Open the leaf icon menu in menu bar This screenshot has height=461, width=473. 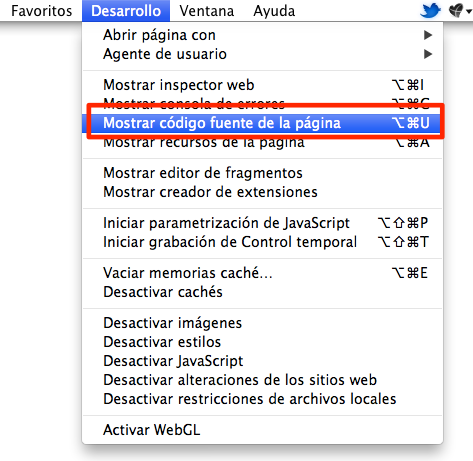coord(459,11)
